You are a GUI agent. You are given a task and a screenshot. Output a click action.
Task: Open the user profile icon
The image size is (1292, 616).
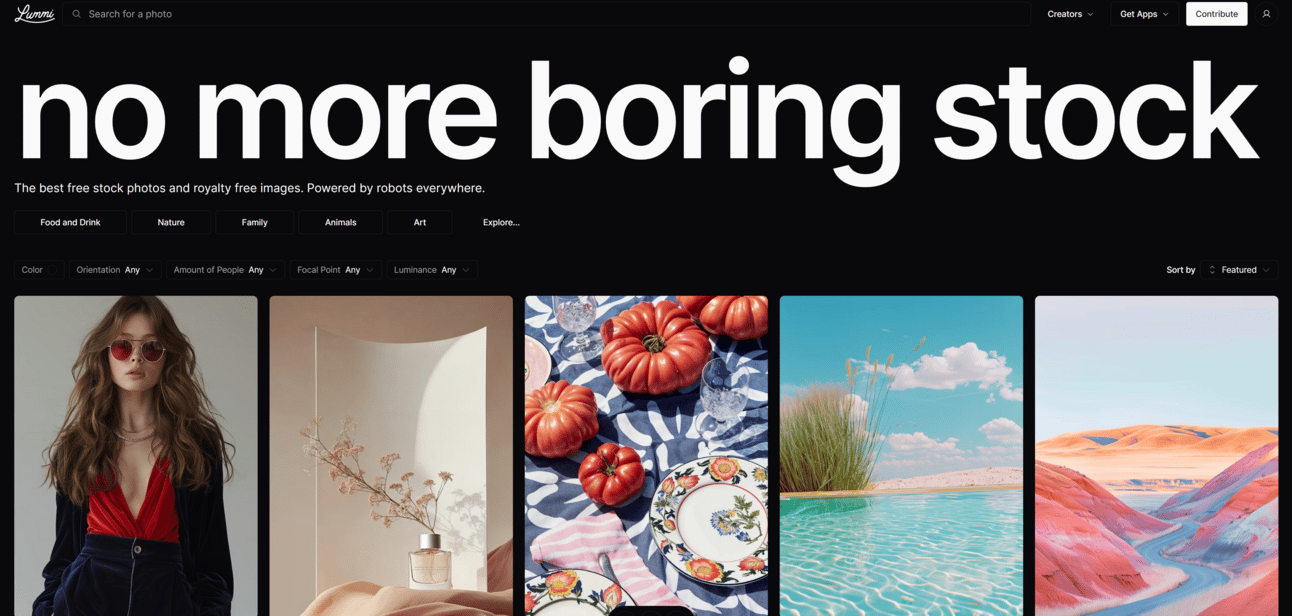(1266, 14)
